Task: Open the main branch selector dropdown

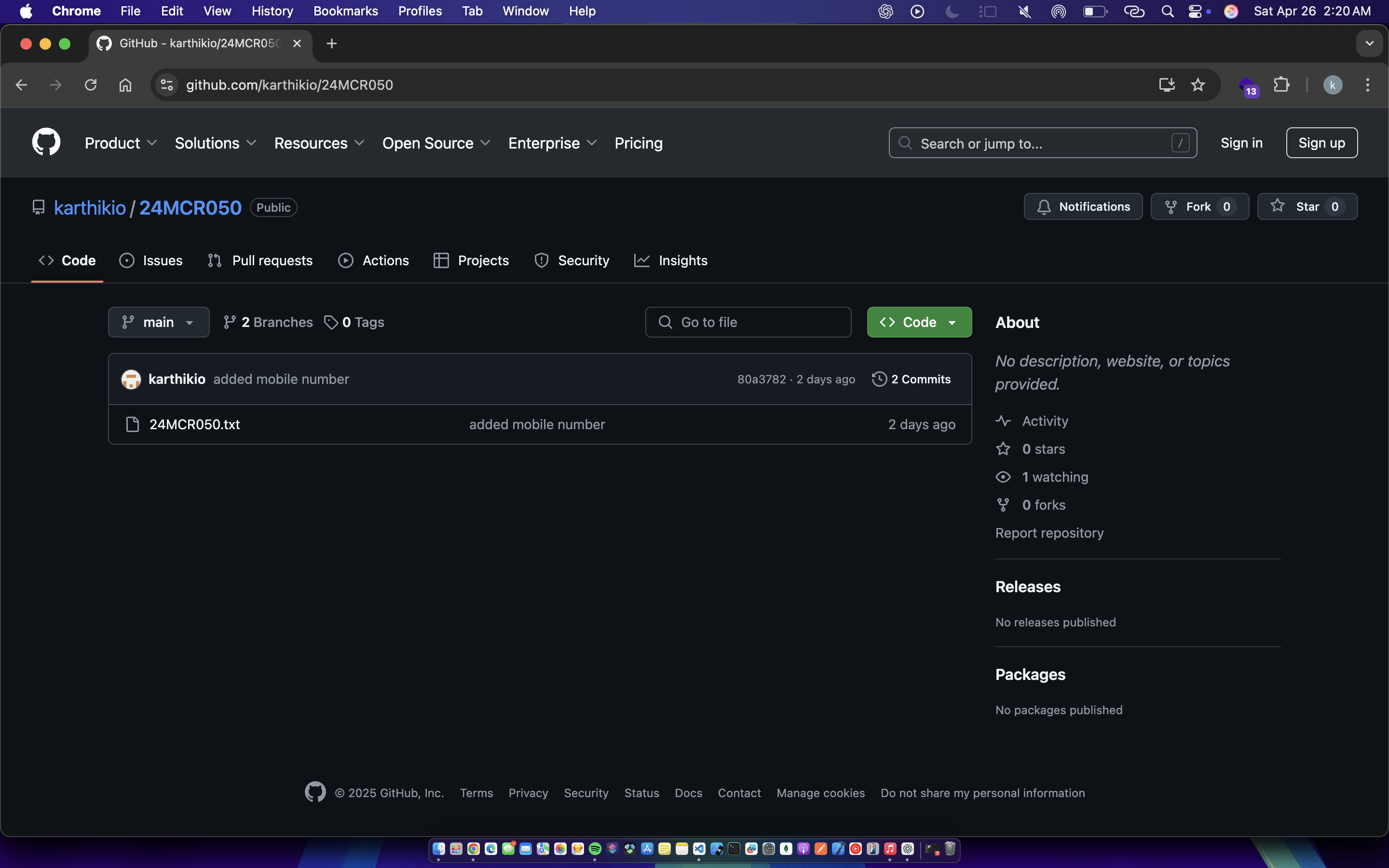Action: click(x=158, y=322)
